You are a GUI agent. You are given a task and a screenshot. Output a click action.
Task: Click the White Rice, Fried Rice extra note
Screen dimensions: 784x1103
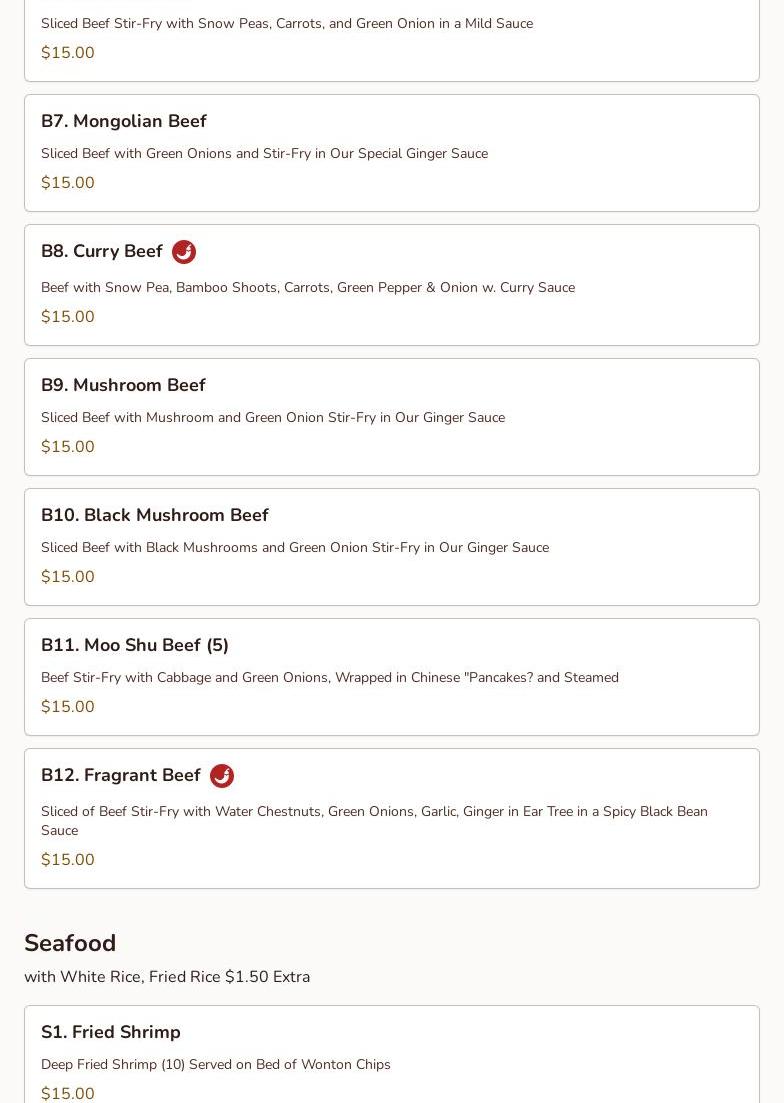pyautogui.click(x=167, y=977)
